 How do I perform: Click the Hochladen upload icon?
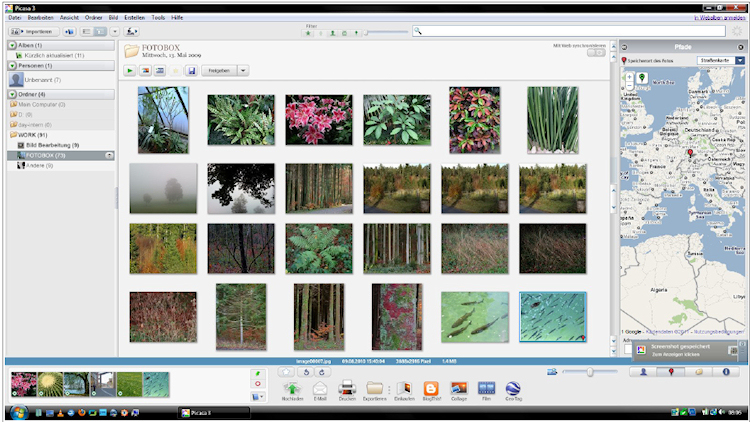(x=292, y=388)
